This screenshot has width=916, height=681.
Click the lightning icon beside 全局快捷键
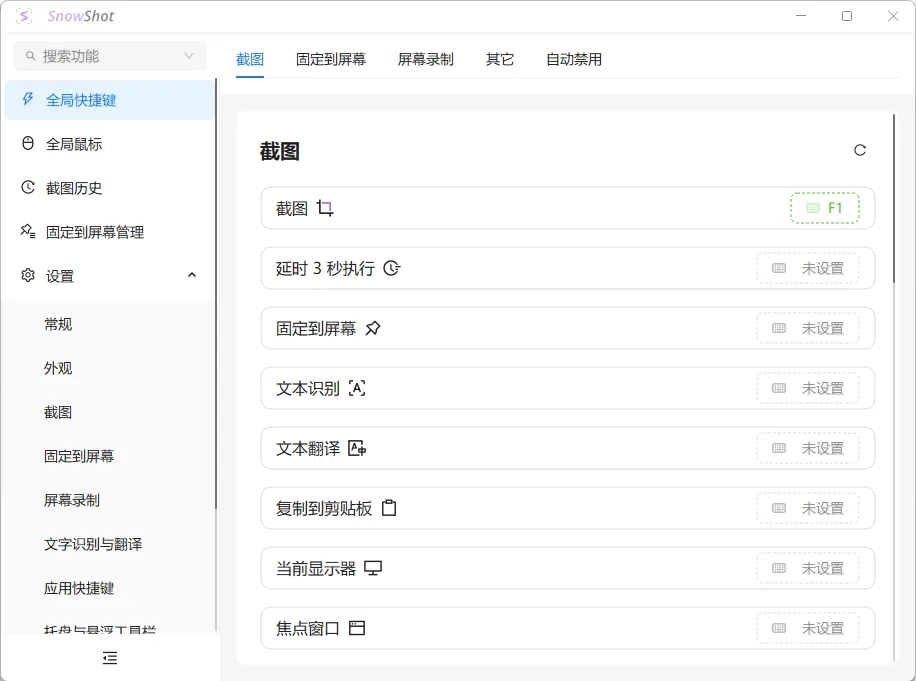tap(27, 99)
